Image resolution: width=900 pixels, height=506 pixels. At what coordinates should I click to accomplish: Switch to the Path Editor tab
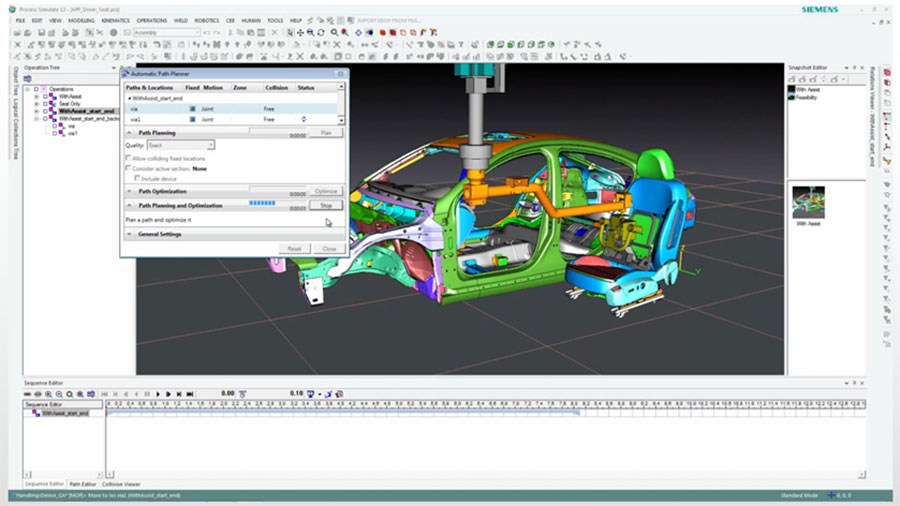[x=83, y=484]
